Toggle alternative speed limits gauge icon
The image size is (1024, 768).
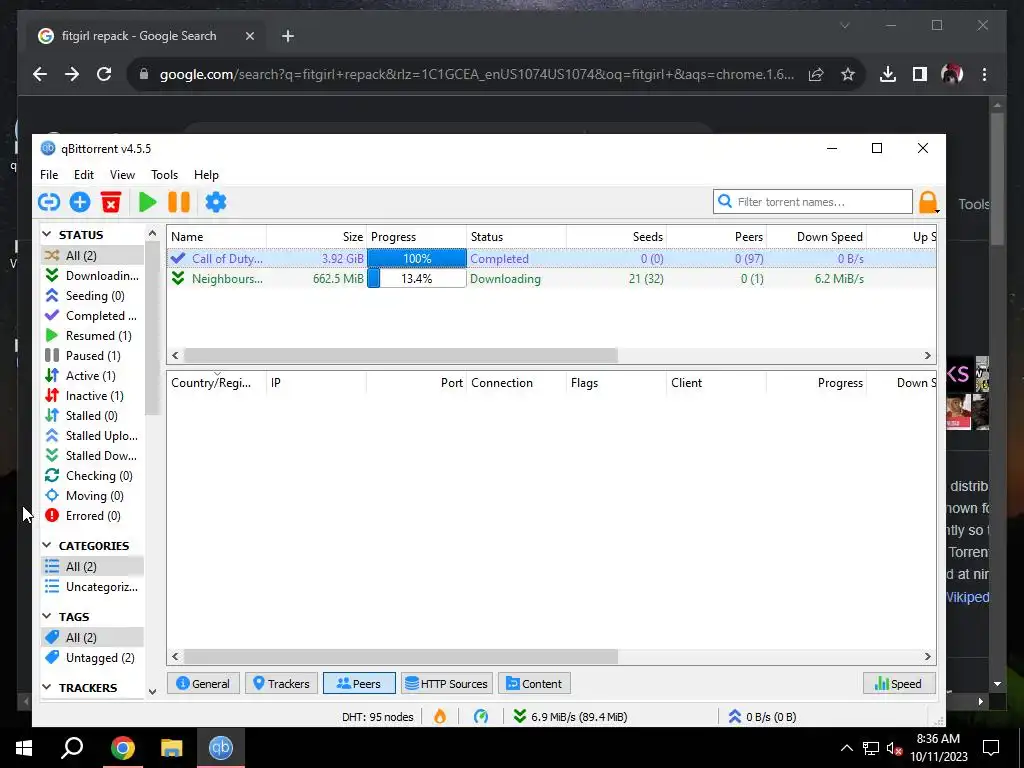[481, 716]
